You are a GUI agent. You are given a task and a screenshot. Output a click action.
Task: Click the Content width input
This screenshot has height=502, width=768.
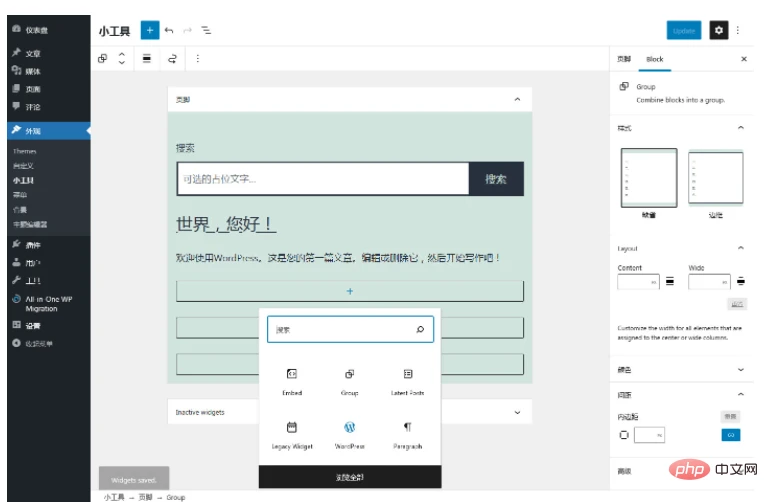click(x=638, y=282)
